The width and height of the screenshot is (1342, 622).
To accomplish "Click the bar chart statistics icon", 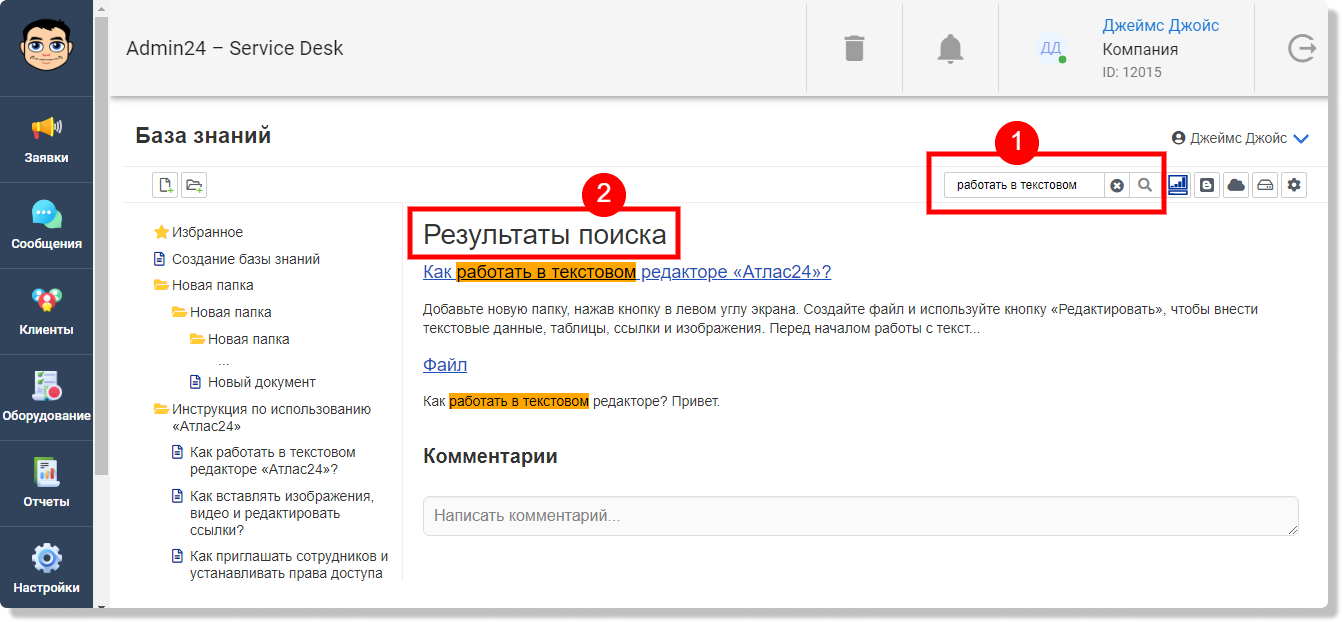I will pyautogui.click(x=1178, y=185).
